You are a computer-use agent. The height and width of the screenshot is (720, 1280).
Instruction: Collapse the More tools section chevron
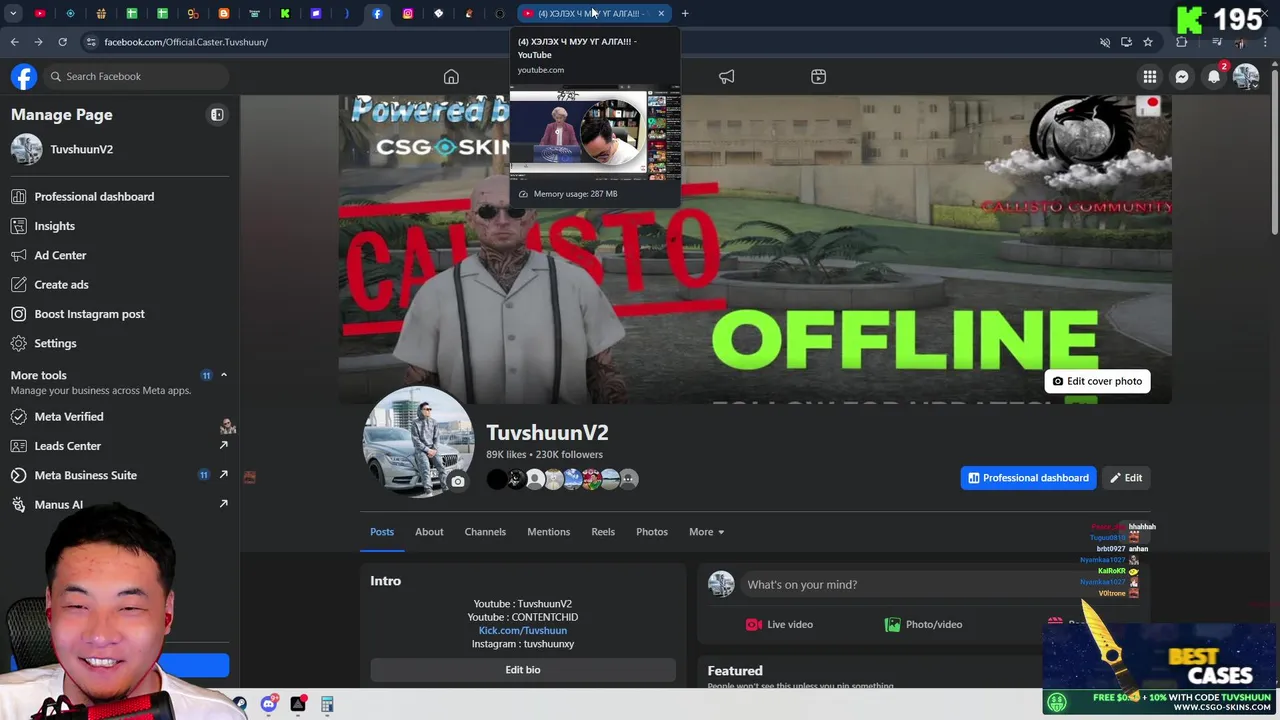(x=224, y=375)
